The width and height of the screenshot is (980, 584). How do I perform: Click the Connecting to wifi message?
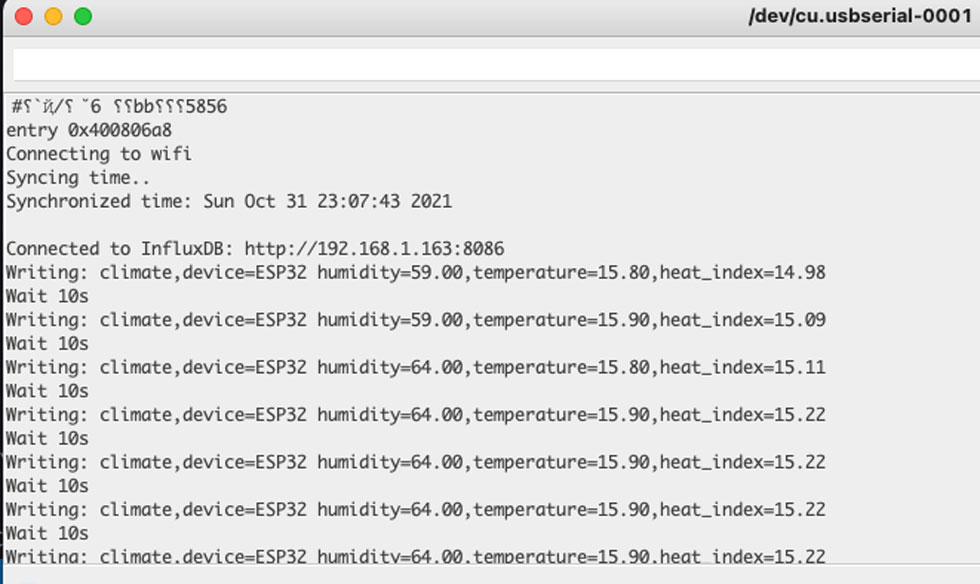click(x=99, y=154)
